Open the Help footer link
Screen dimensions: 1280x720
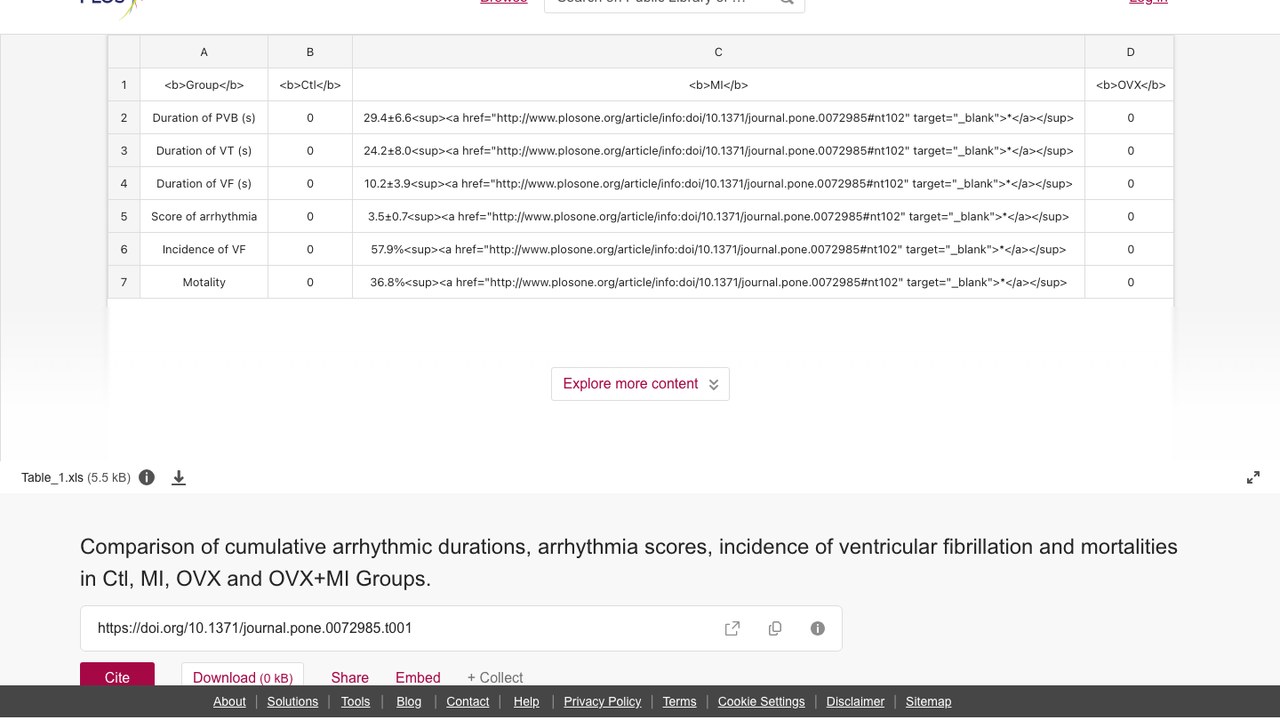tap(526, 701)
